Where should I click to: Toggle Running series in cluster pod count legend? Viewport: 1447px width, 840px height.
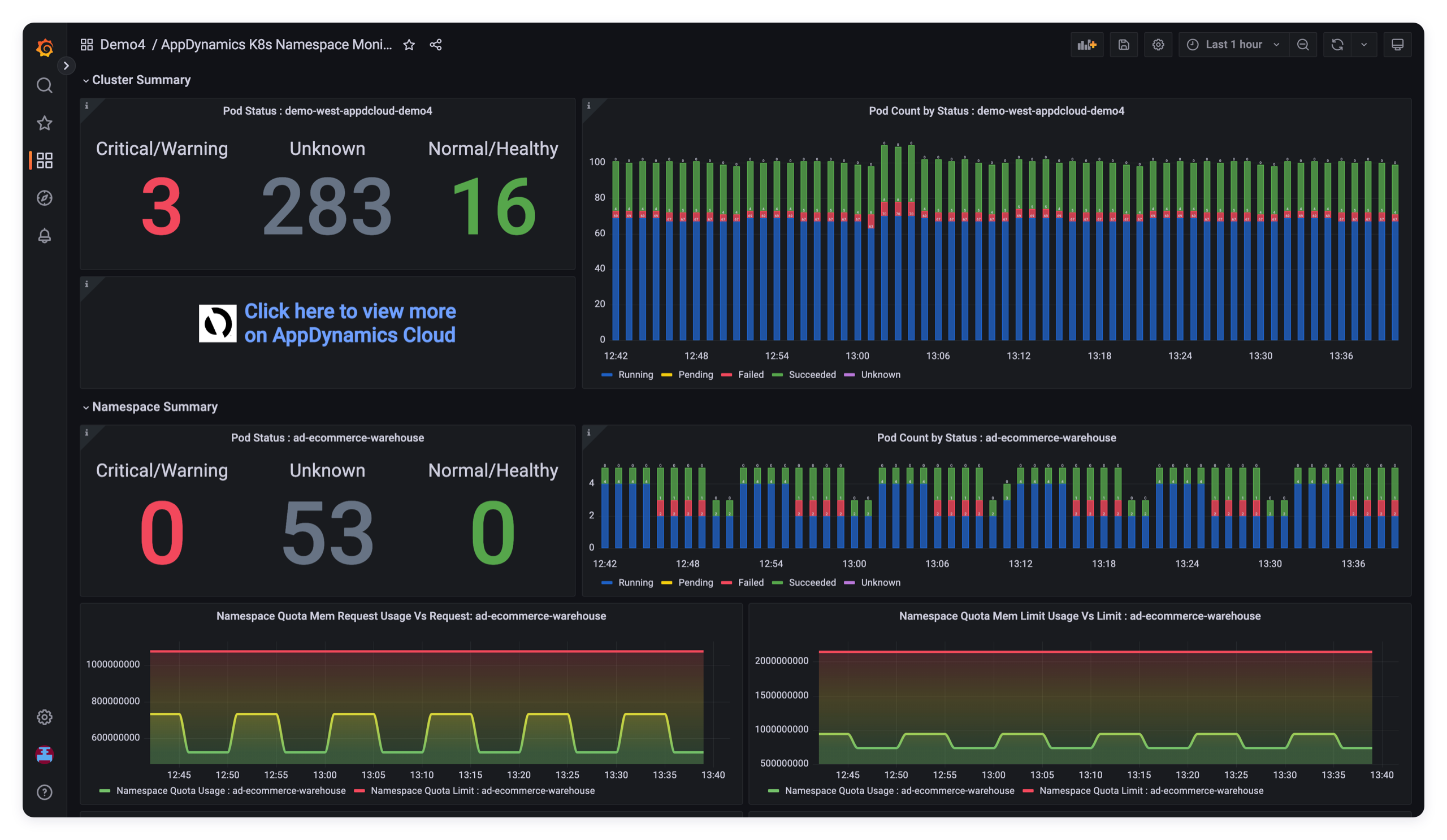point(636,374)
